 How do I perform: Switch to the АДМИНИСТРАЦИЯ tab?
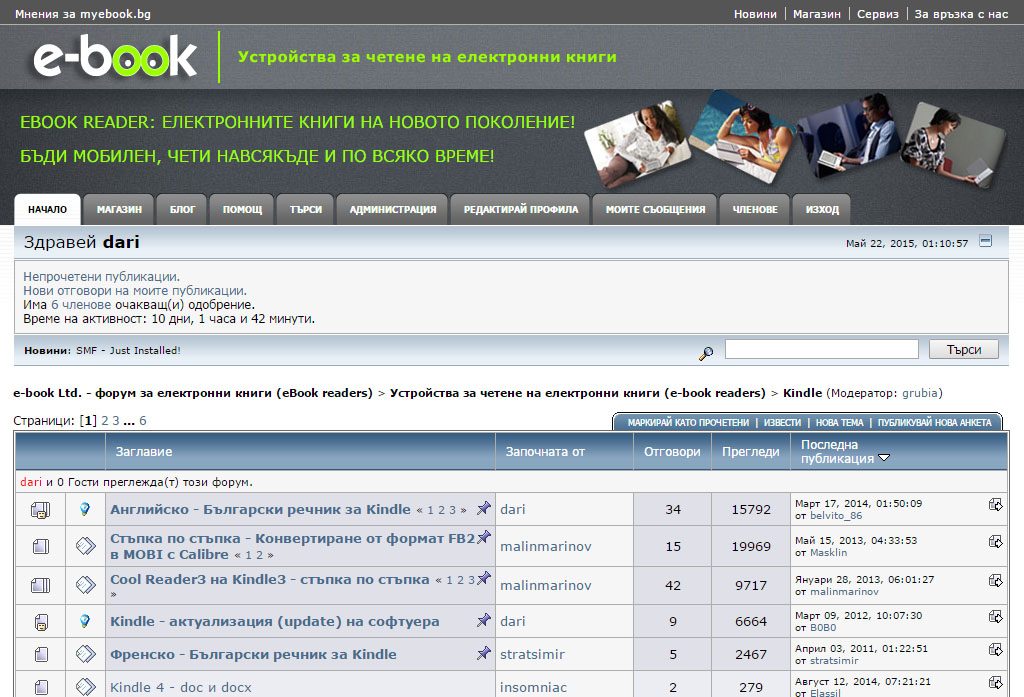pos(392,210)
